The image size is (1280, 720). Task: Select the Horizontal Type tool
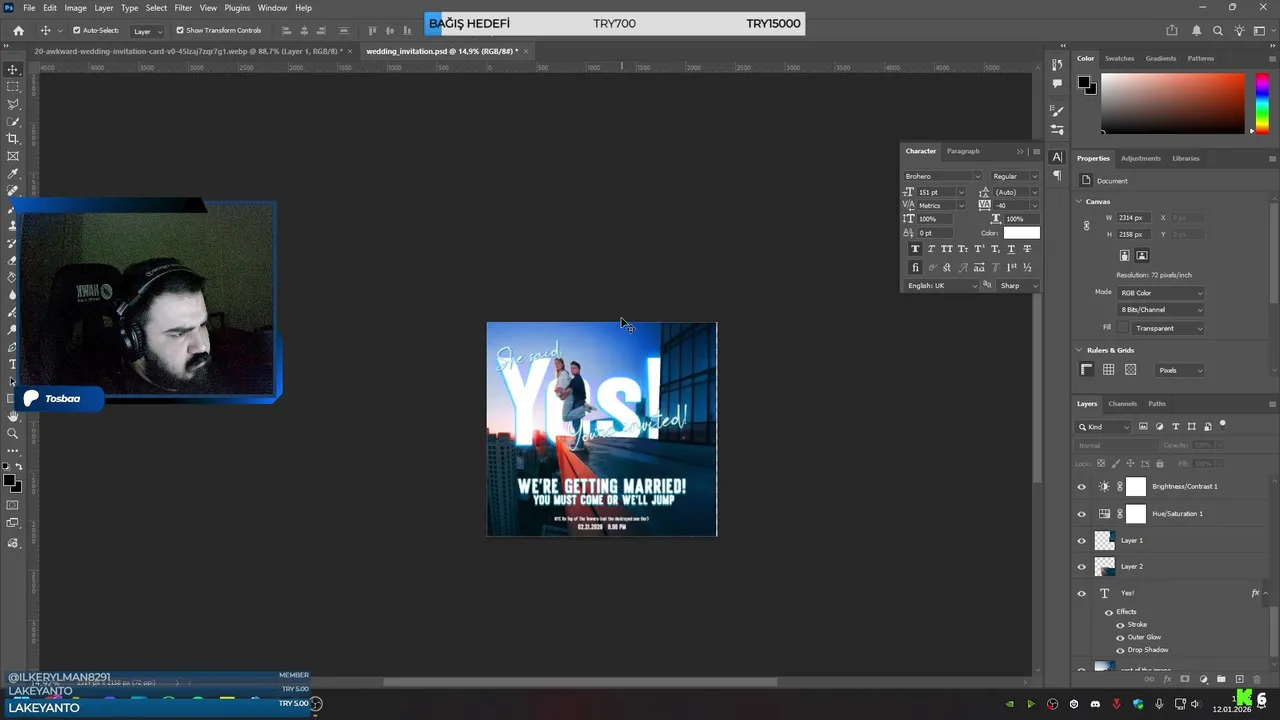pyautogui.click(x=13, y=364)
